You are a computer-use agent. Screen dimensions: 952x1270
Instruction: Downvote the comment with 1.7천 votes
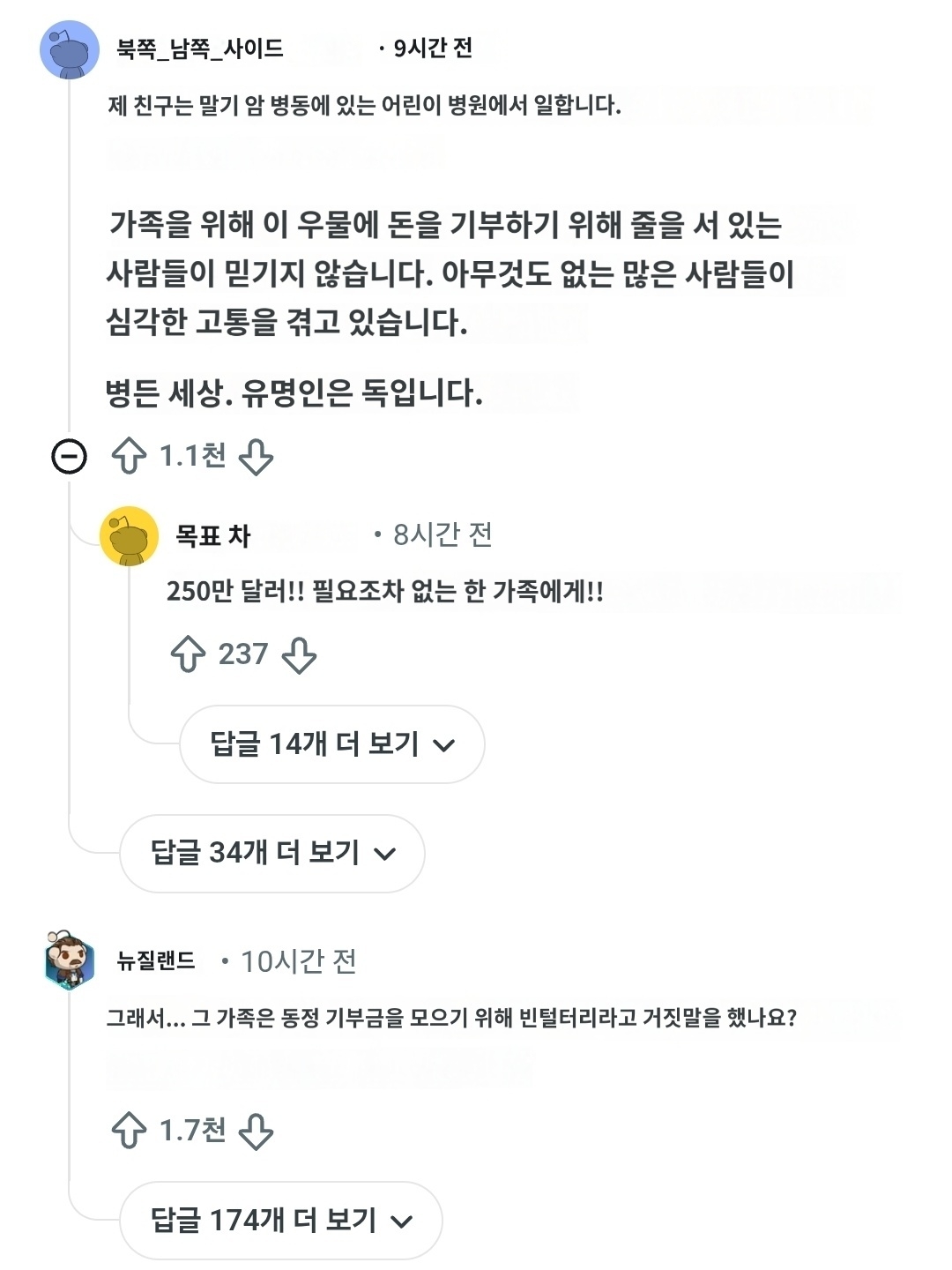[x=256, y=1131]
